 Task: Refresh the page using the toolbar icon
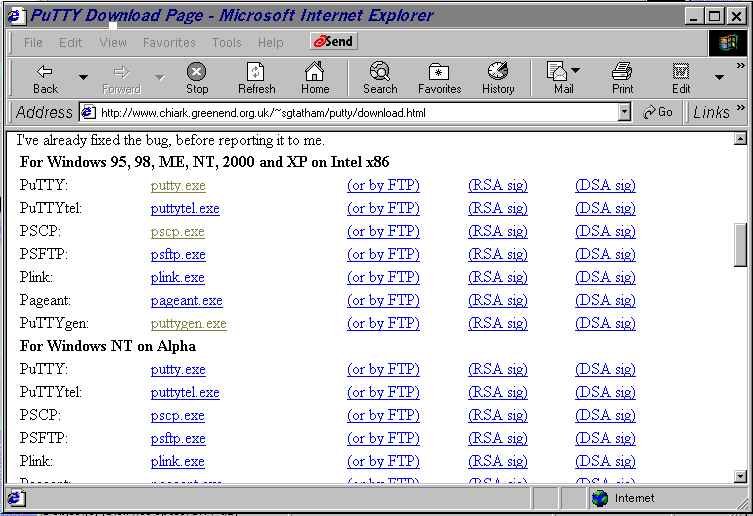[x=256, y=72]
